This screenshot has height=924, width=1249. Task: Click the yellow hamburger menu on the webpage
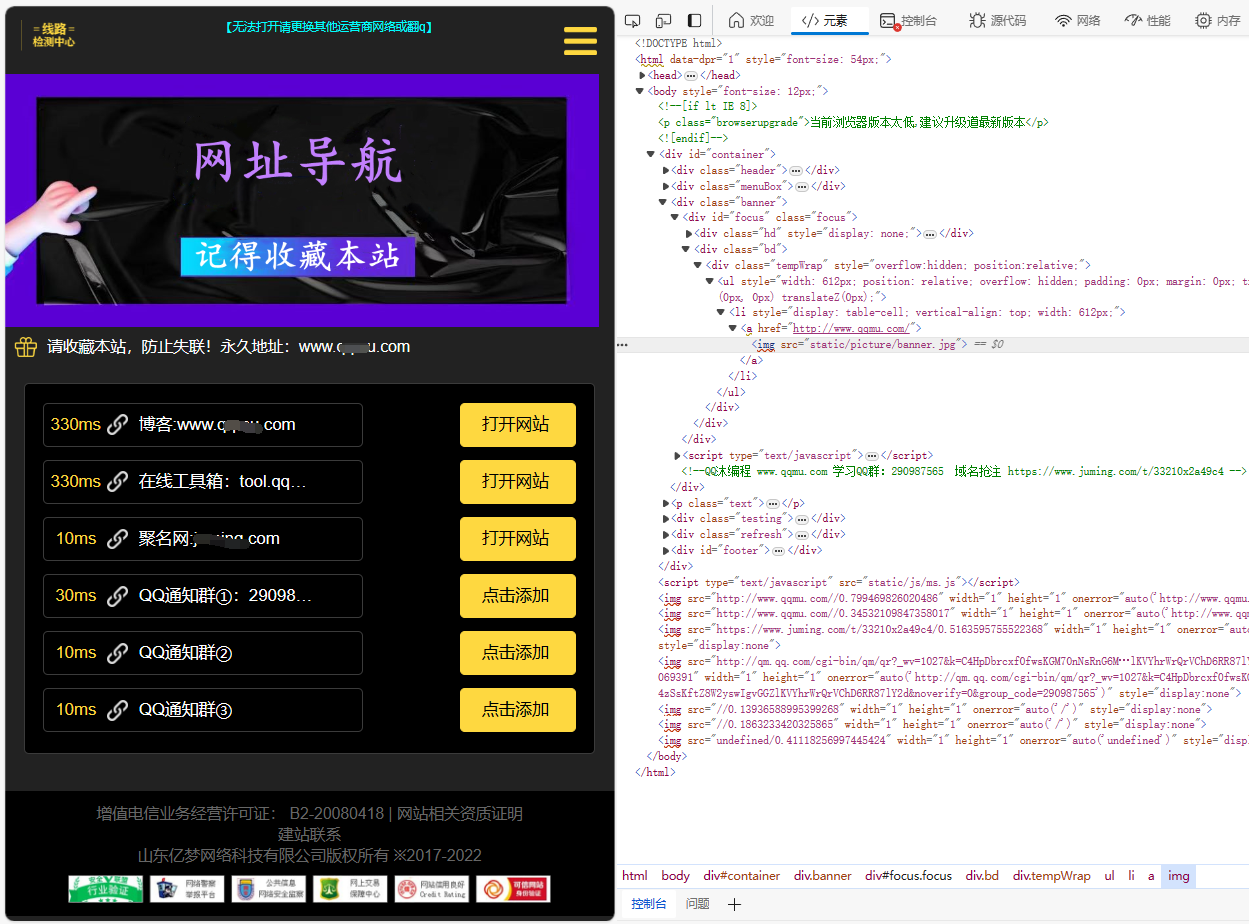coord(580,41)
